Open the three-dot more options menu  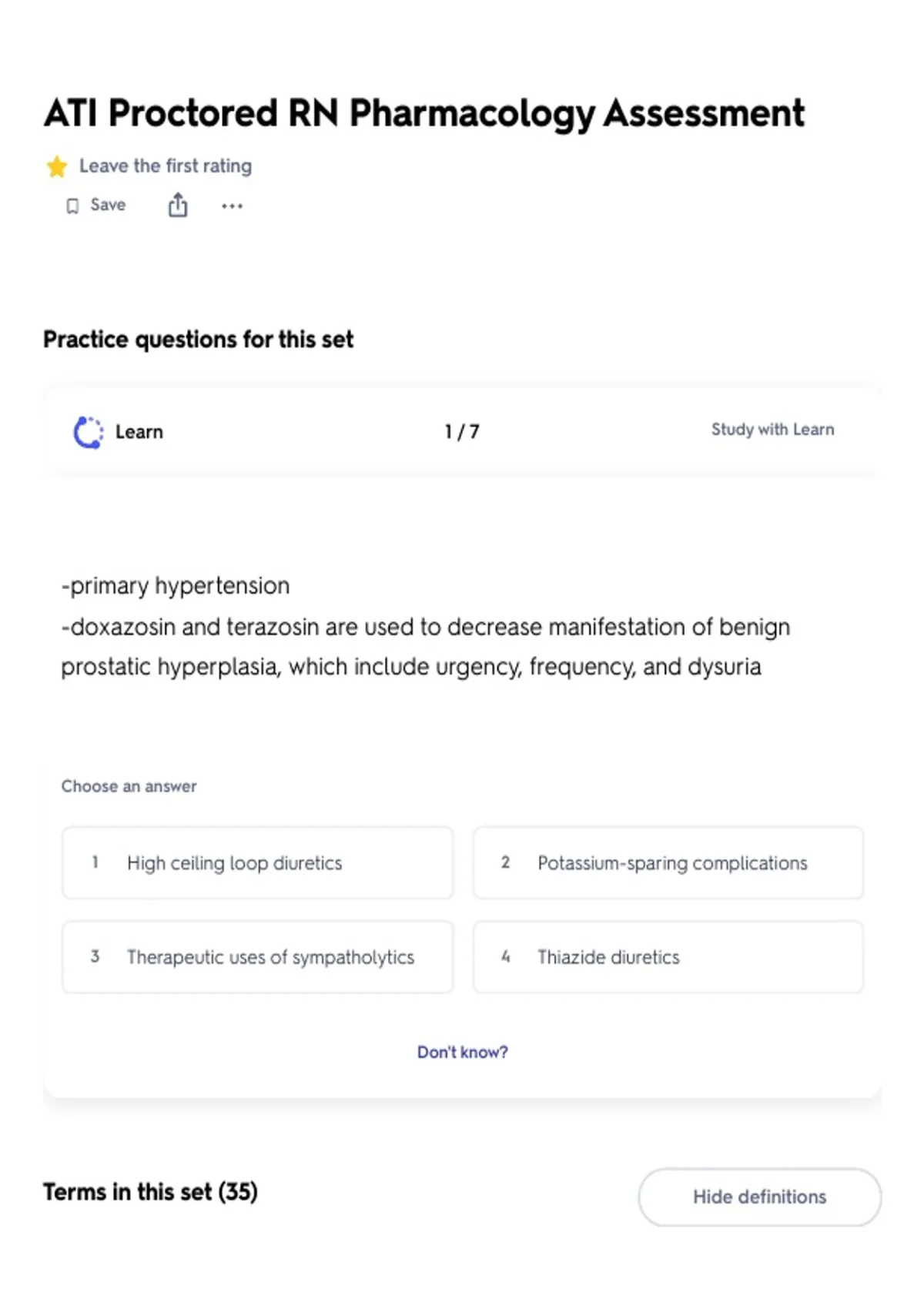pos(232,206)
